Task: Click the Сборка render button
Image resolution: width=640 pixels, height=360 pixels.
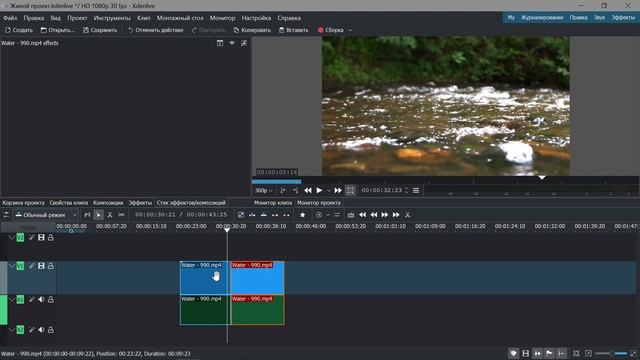Action: click(x=331, y=30)
